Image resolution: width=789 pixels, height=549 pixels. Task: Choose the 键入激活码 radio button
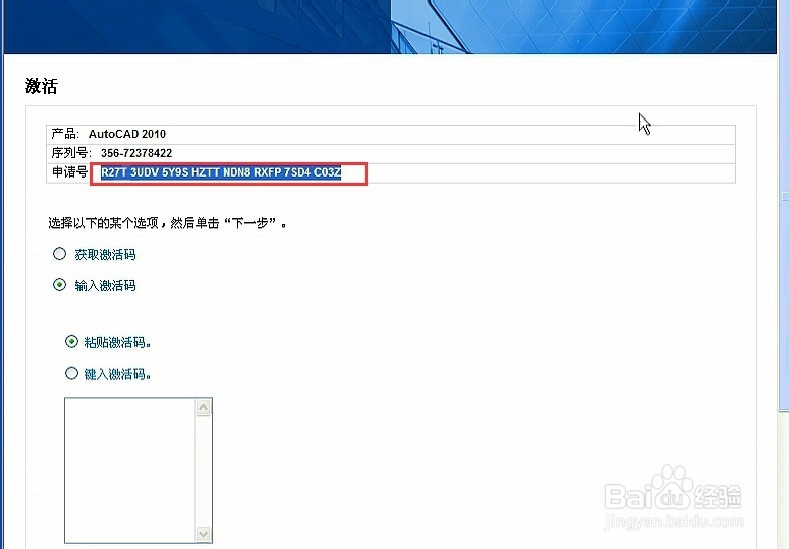click(x=71, y=373)
